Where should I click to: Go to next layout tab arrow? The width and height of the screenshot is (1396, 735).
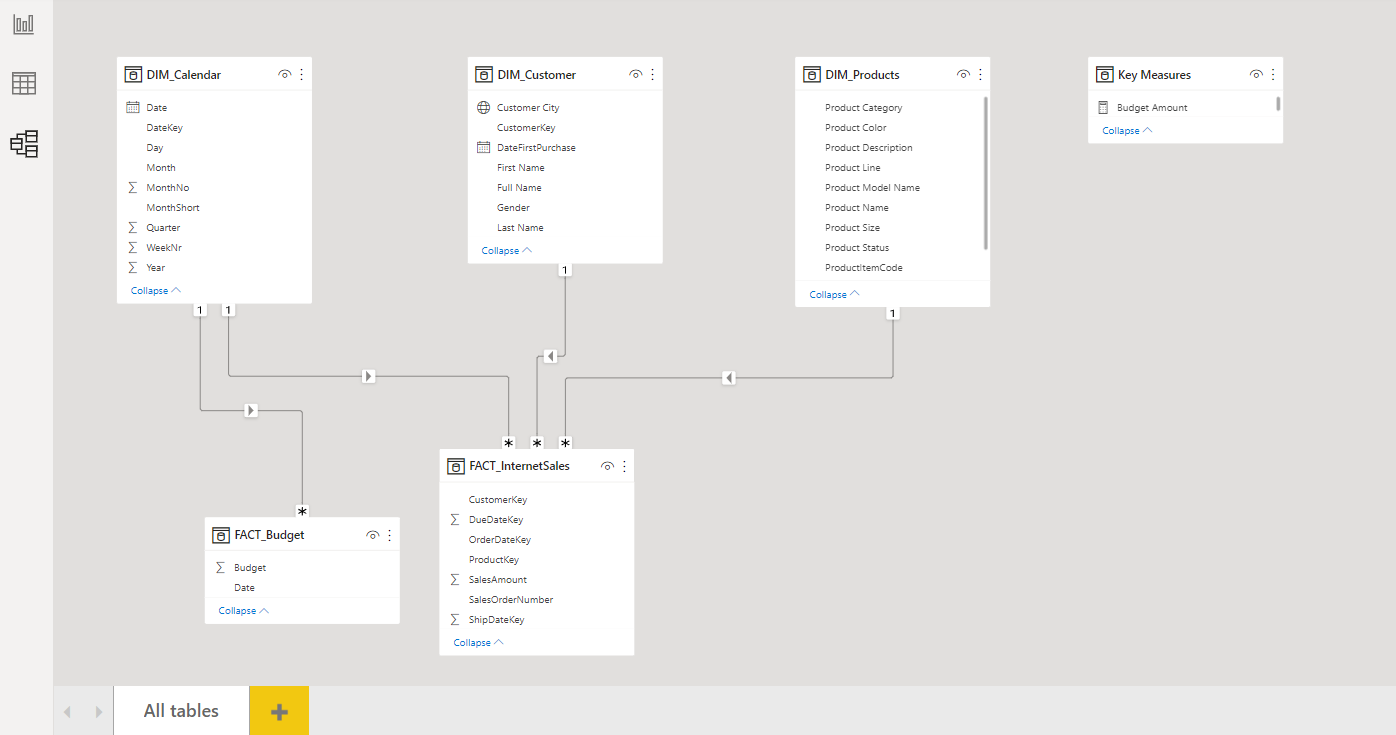tap(98, 712)
